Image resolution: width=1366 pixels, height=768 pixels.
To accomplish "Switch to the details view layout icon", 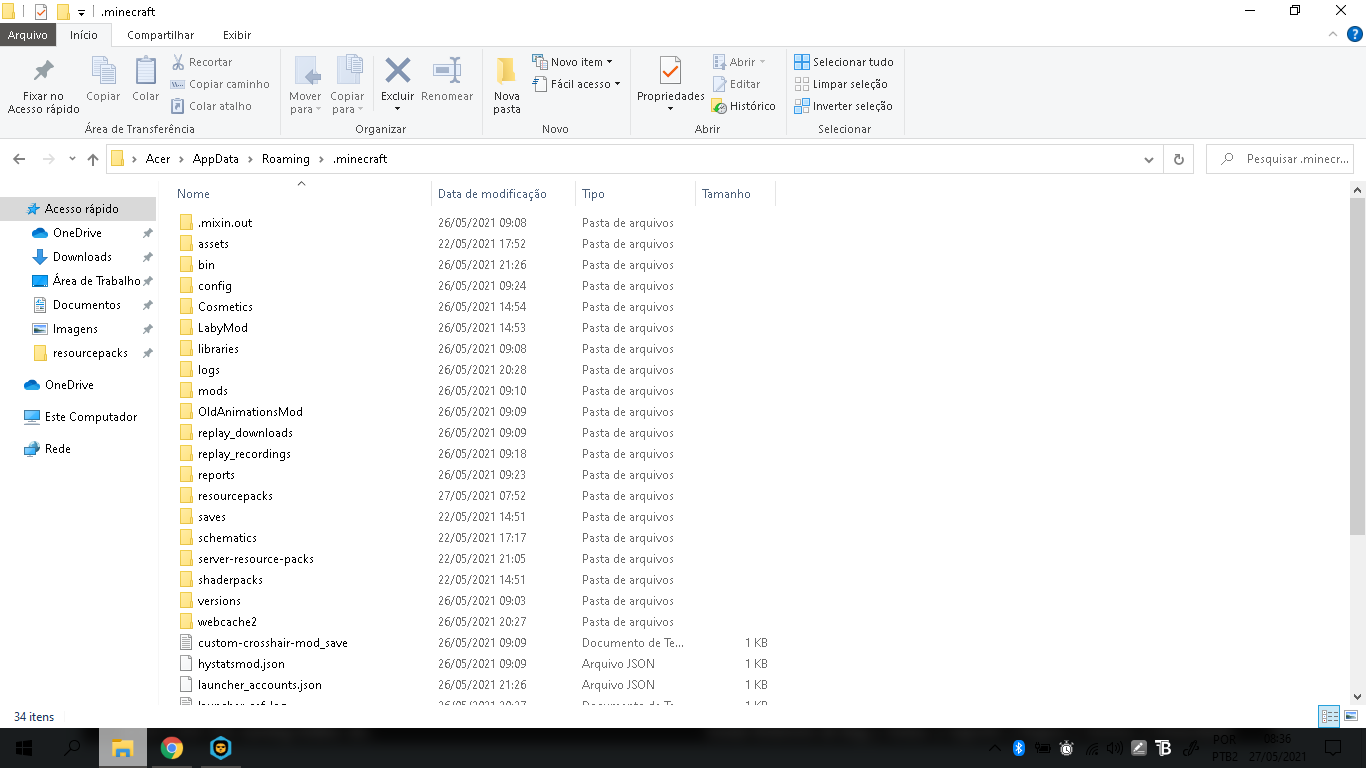I will [1329, 716].
